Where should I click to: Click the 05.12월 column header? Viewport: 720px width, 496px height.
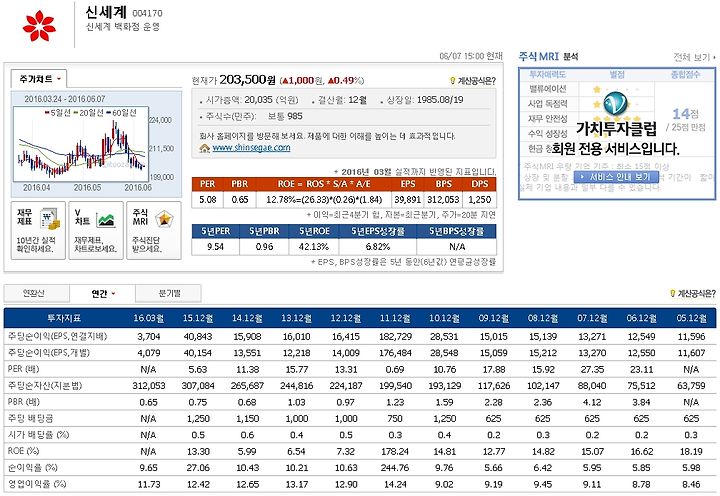click(x=691, y=318)
